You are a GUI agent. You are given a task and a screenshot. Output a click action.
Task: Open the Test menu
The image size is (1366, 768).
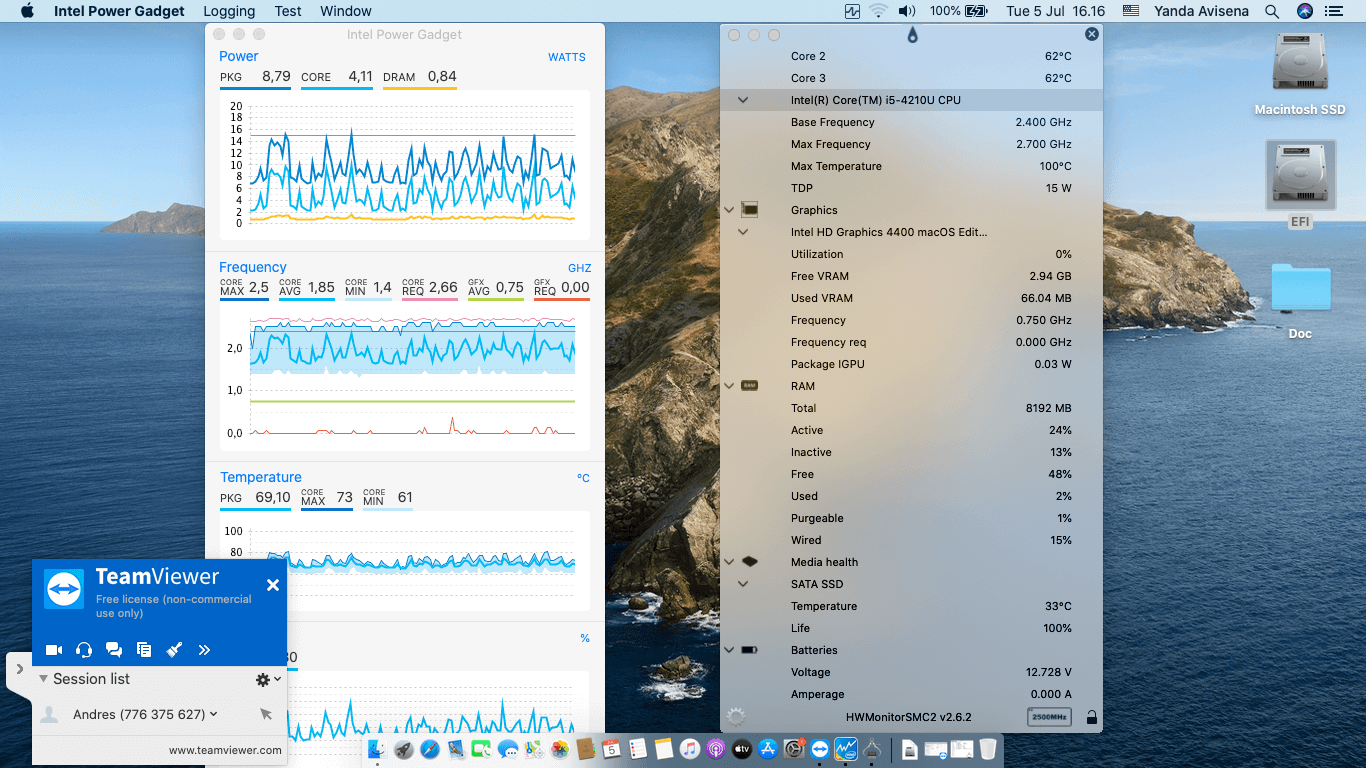[x=288, y=11]
